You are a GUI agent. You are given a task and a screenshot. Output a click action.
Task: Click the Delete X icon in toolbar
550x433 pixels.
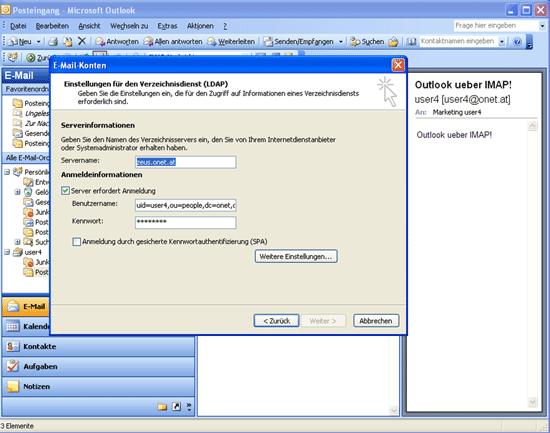[82, 41]
